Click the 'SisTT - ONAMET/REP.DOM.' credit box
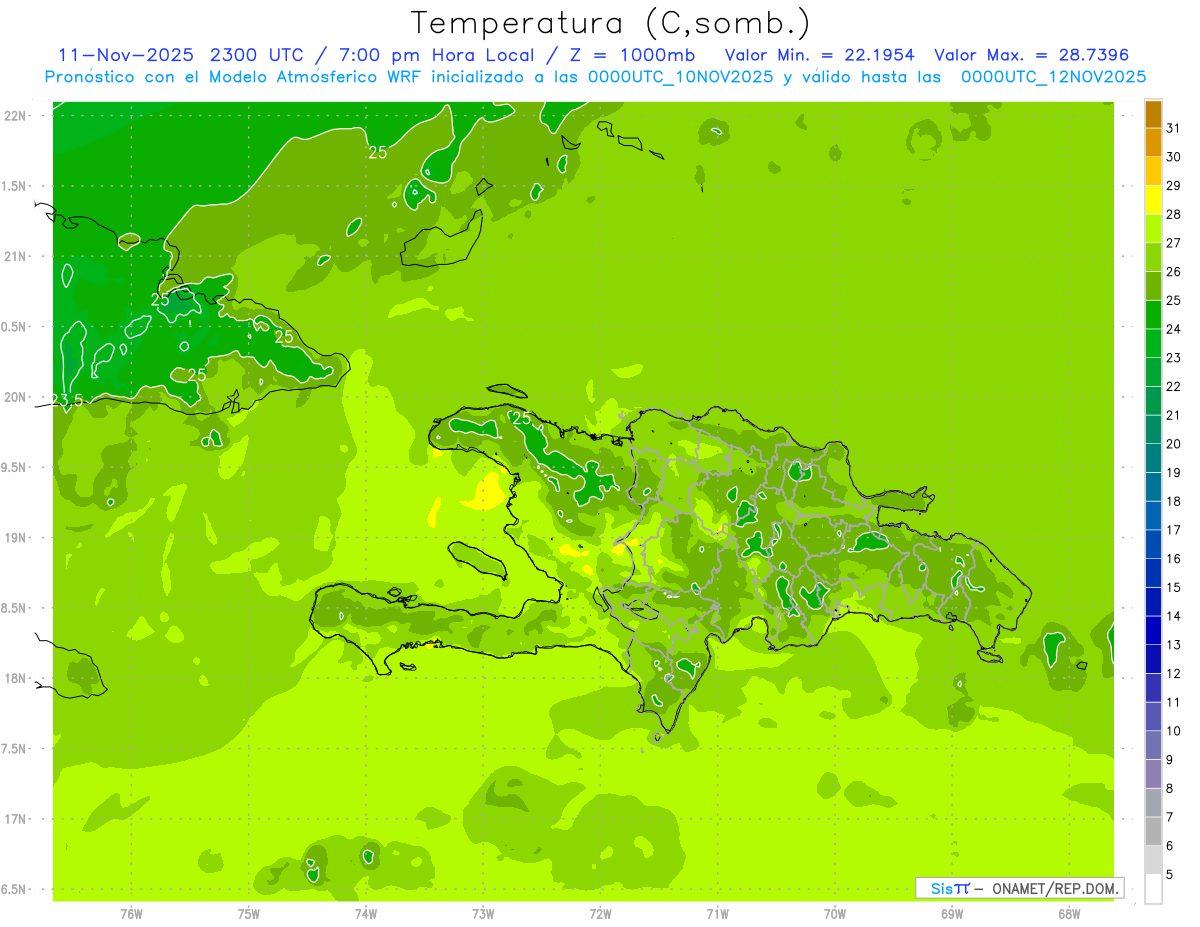The image size is (1200, 927). point(1020,888)
